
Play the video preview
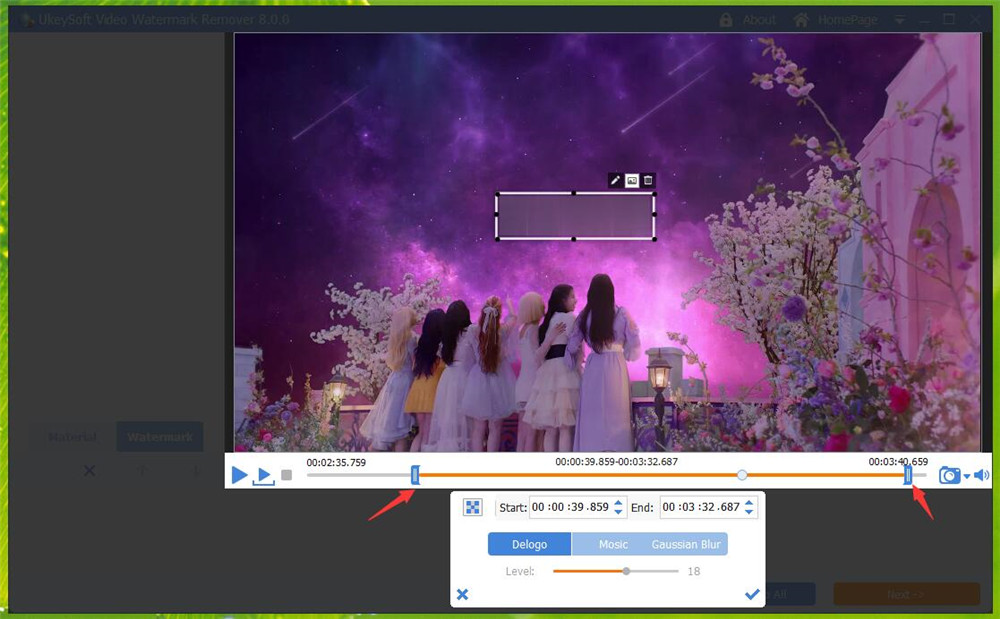pos(239,475)
